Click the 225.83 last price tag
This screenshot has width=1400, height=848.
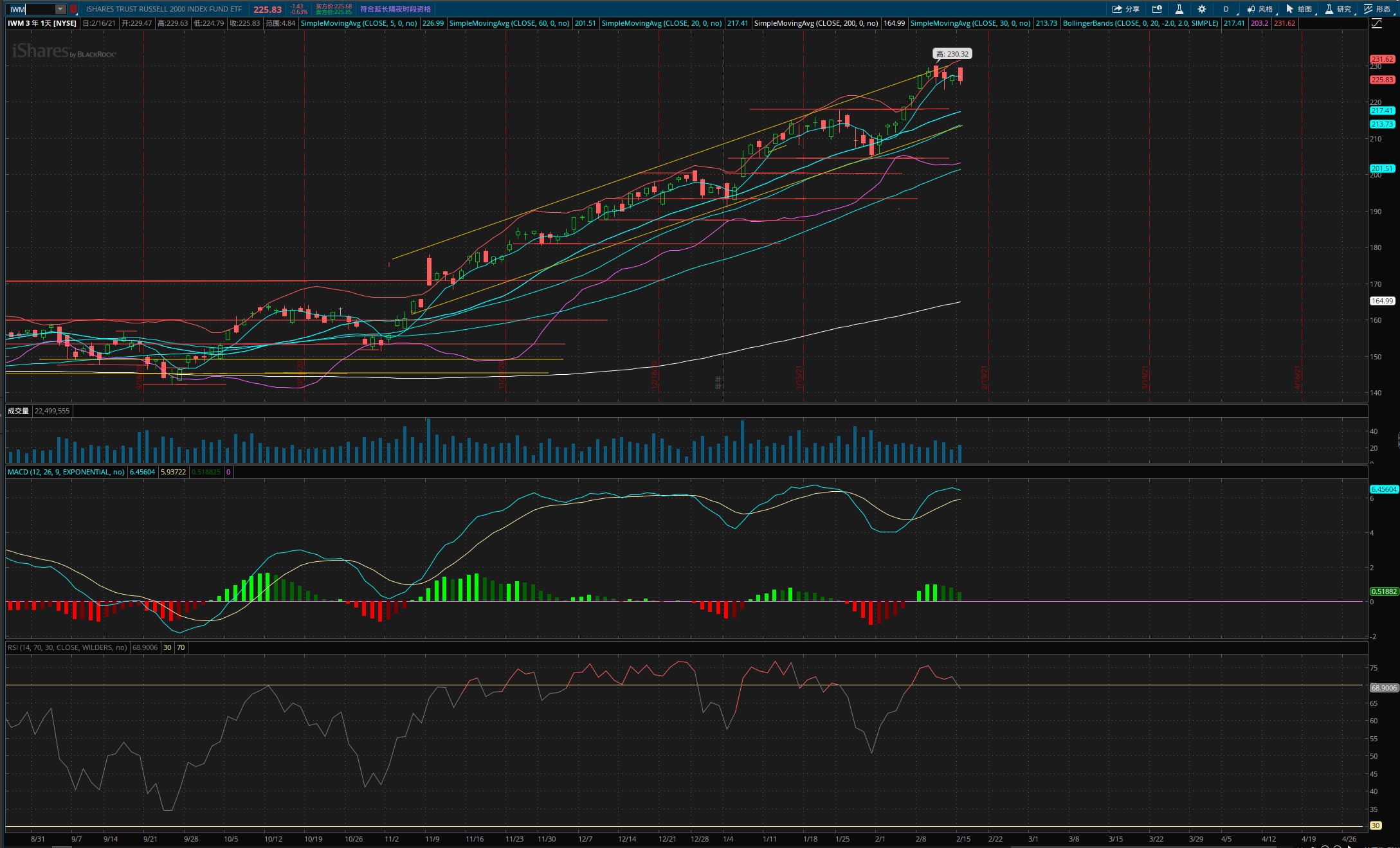pos(1382,80)
